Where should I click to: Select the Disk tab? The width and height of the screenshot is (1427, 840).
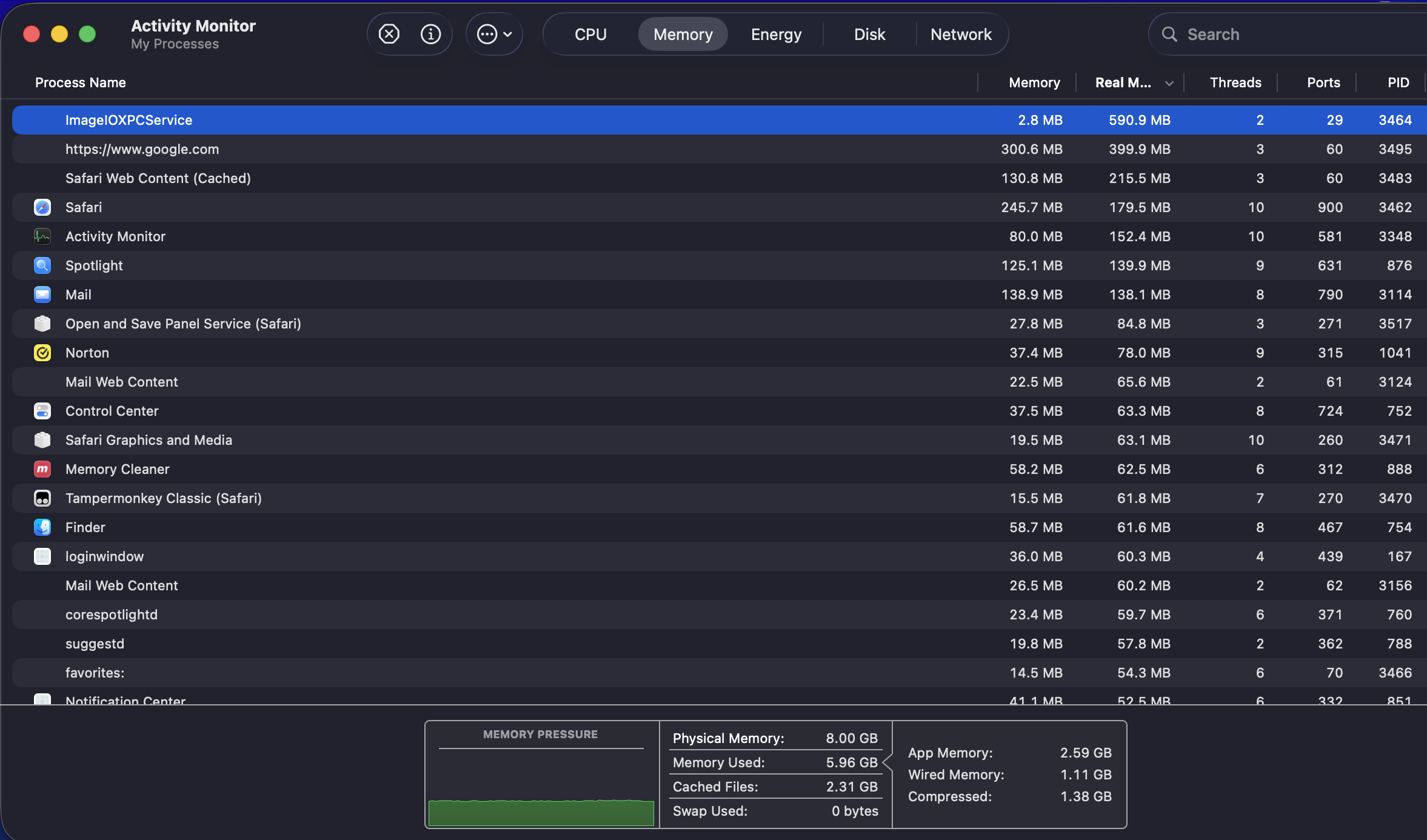click(x=869, y=34)
